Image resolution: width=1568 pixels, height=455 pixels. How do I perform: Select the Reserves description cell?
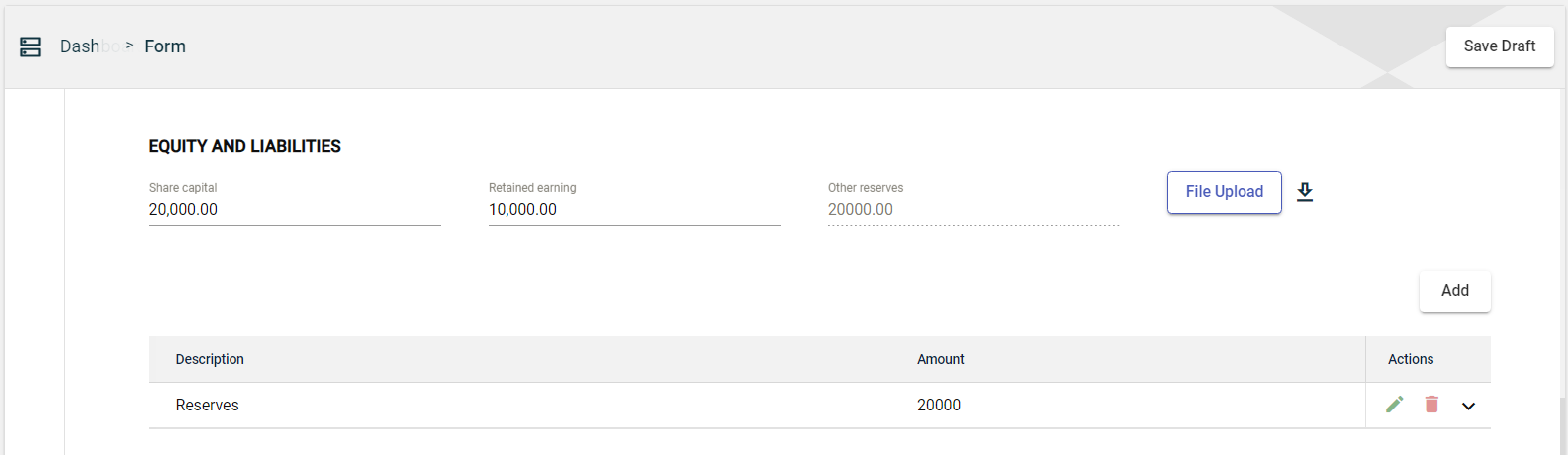208,406
